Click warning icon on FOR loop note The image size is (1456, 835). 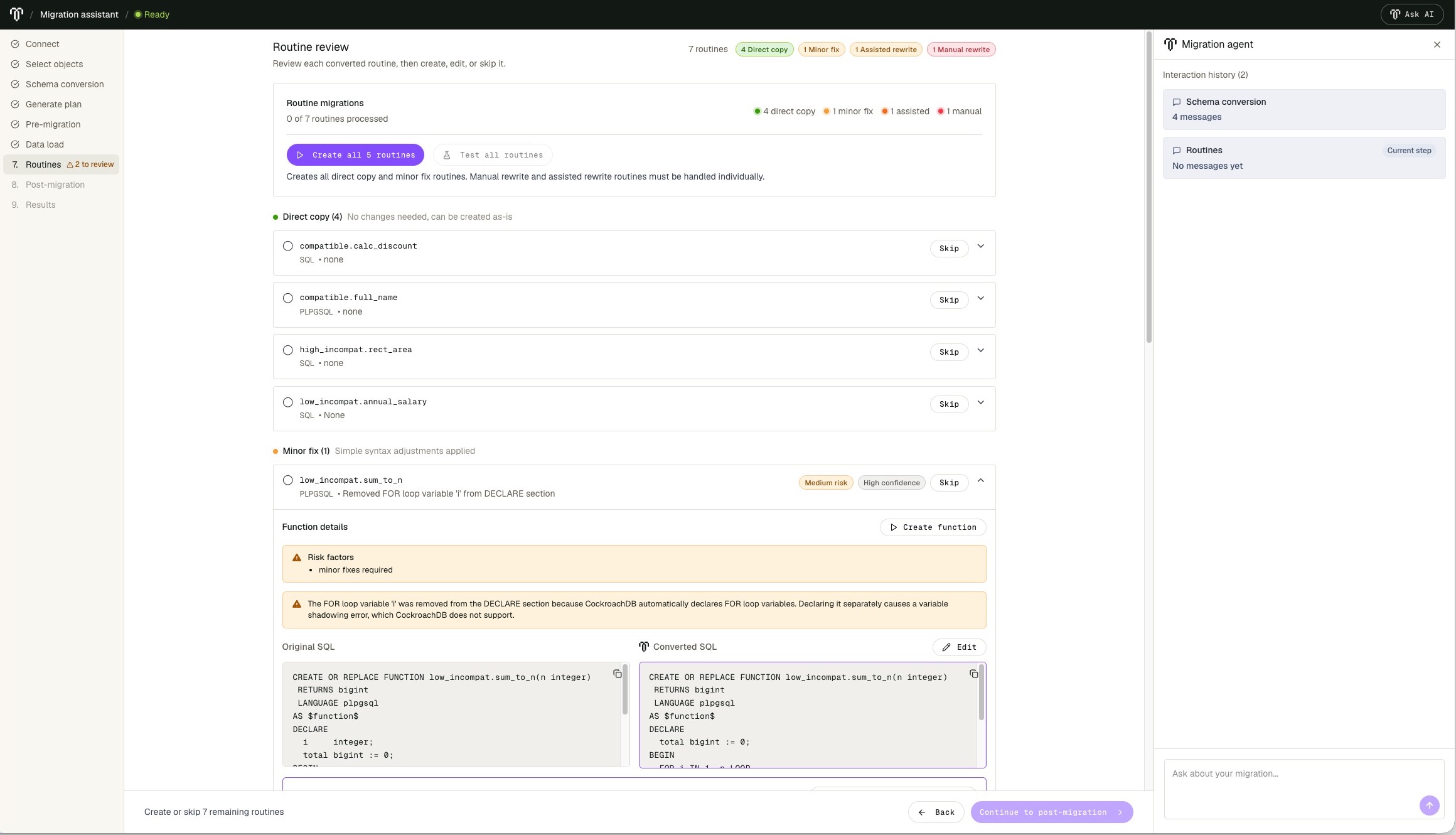[x=297, y=604]
